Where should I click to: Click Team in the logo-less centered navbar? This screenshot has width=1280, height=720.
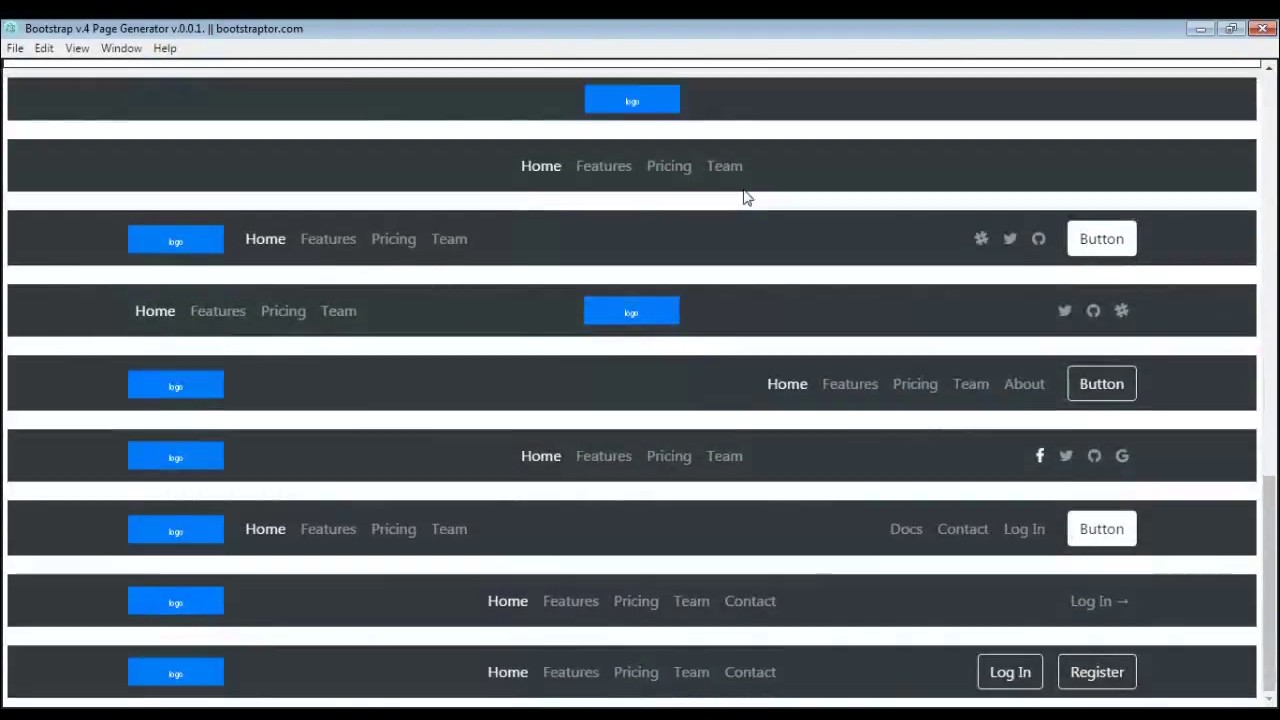pos(725,166)
